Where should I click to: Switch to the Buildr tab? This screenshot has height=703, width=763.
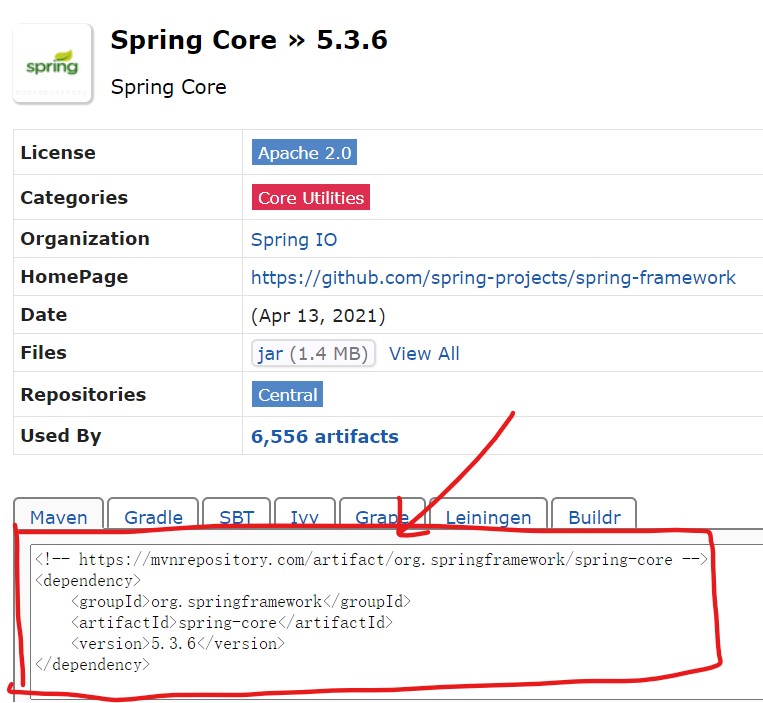[594, 514]
